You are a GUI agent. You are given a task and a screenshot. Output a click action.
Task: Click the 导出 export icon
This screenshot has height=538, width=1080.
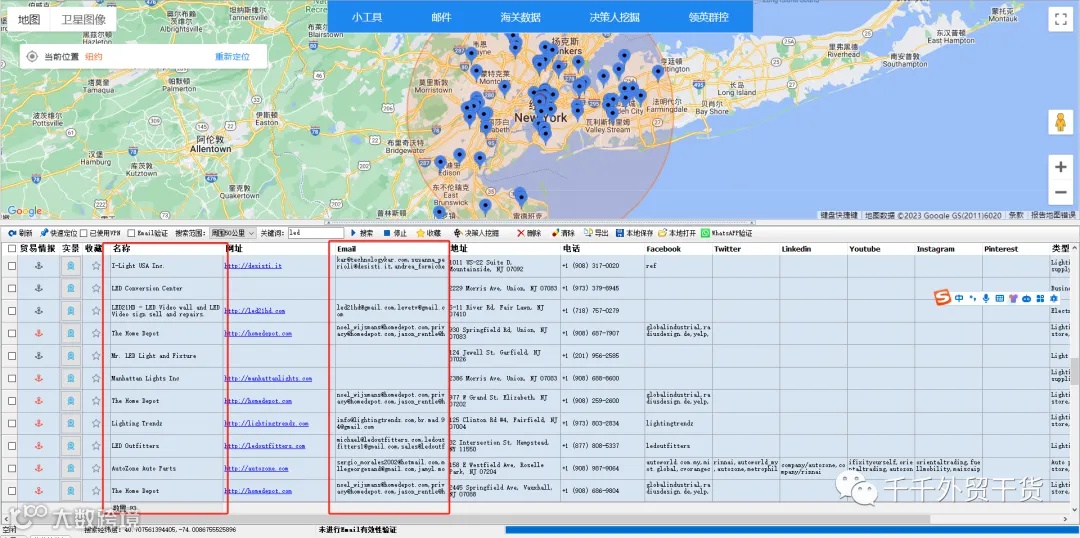(588, 234)
